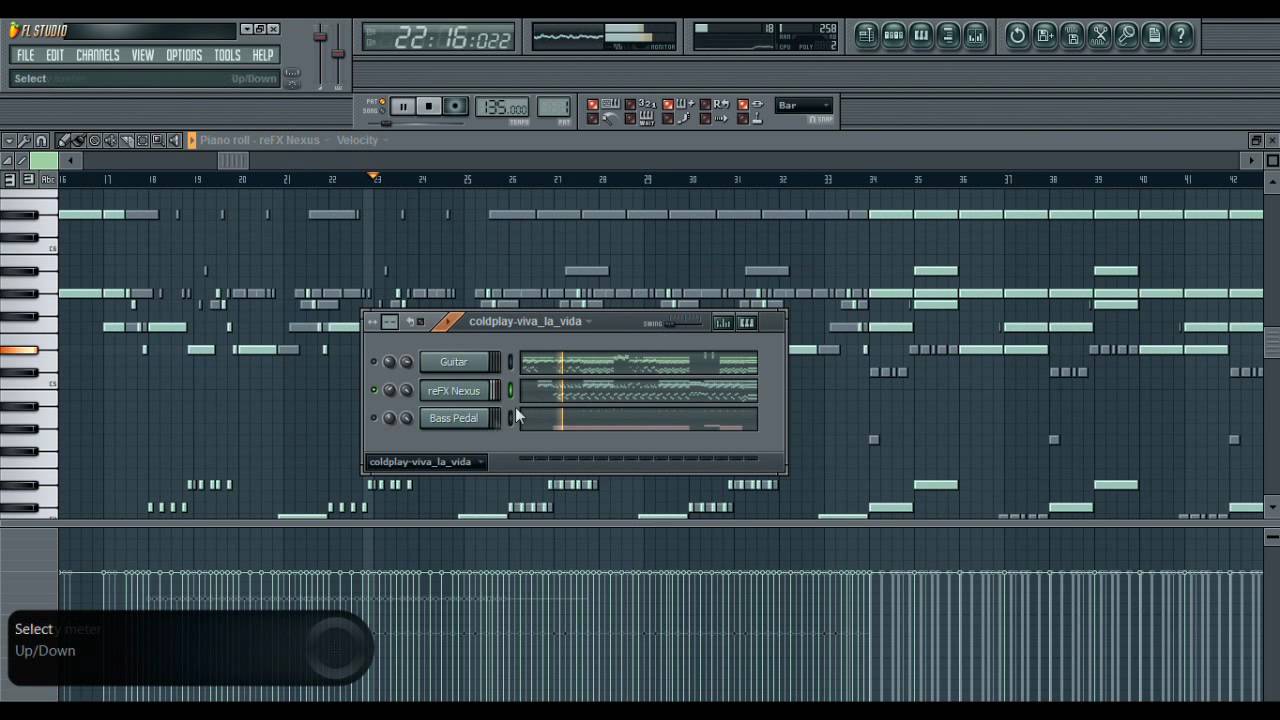Click the Guitar channel volume knob

coord(406,362)
